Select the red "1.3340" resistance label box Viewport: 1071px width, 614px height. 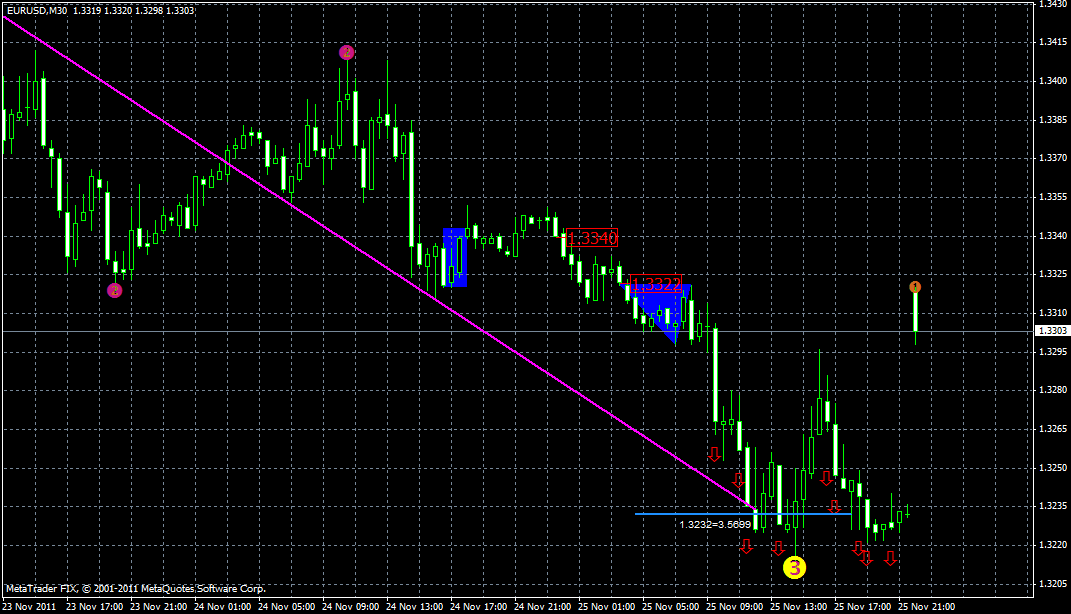pyautogui.click(x=591, y=238)
